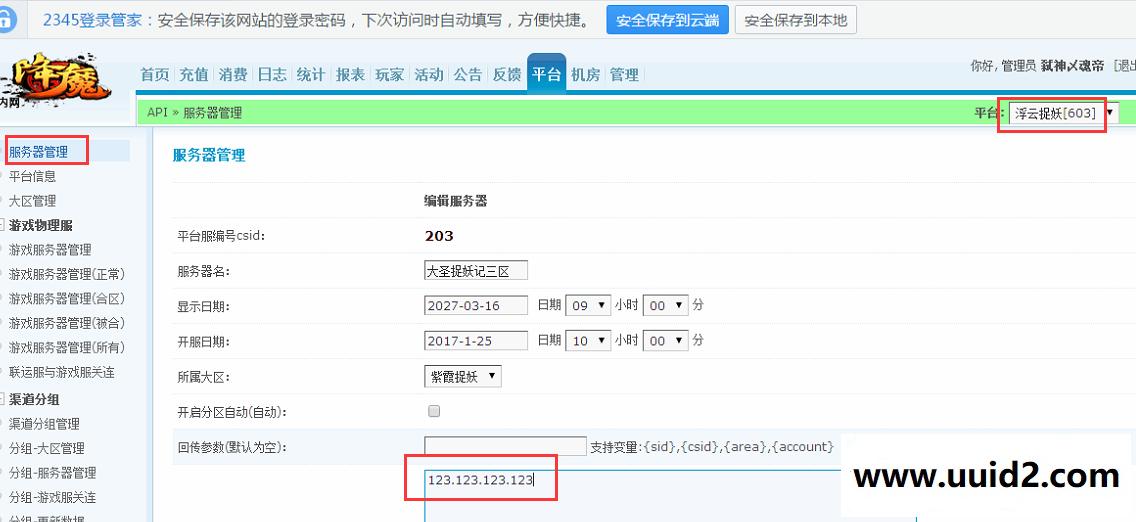Click the 安全保存到本地 button
This screenshot has width=1136, height=522.
coord(795,20)
